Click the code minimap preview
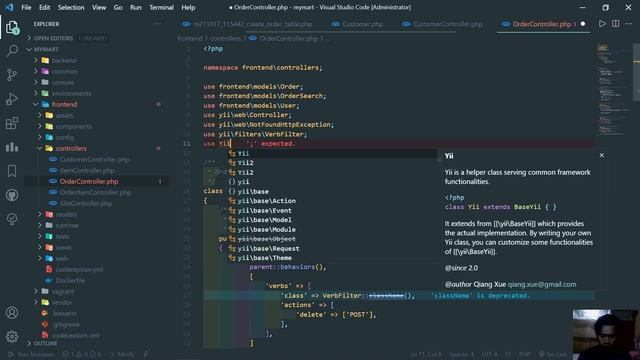Viewport: 640px width, 360px height. coord(614,90)
